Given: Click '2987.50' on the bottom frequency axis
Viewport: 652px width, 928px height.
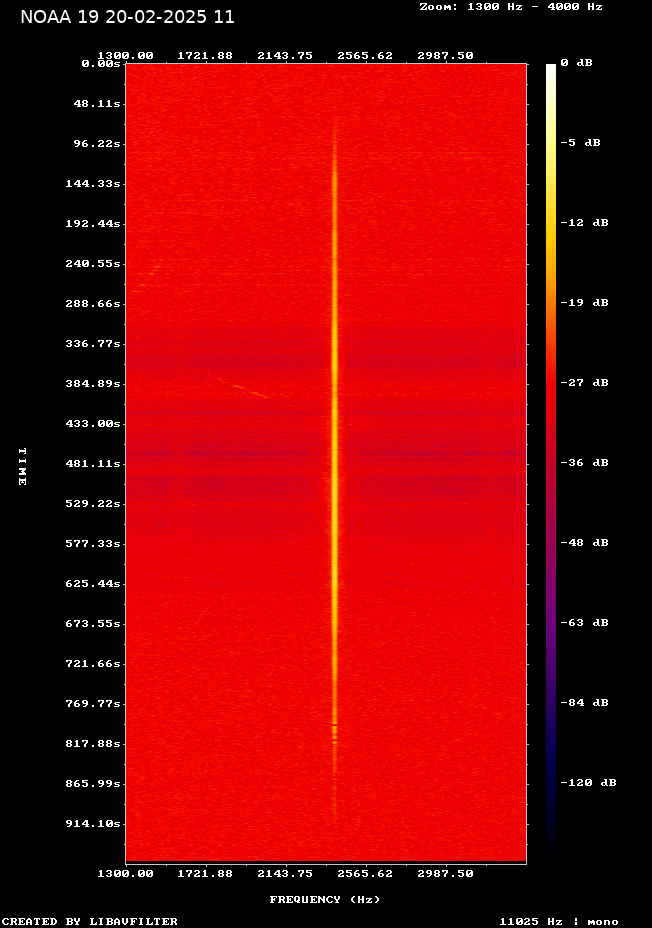Looking at the screenshot, I should 446,874.
